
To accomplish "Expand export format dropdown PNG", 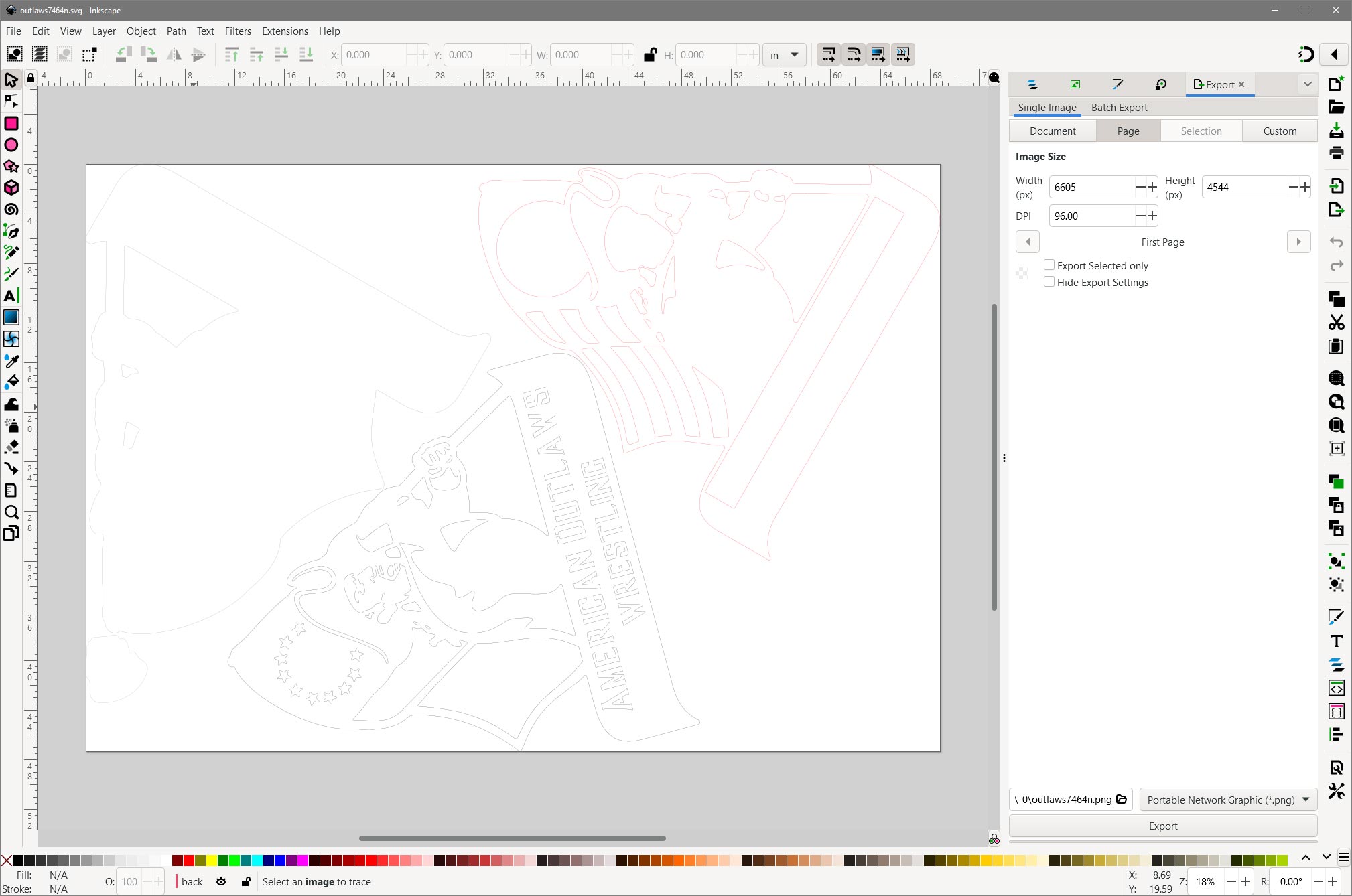I will [x=1305, y=799].
